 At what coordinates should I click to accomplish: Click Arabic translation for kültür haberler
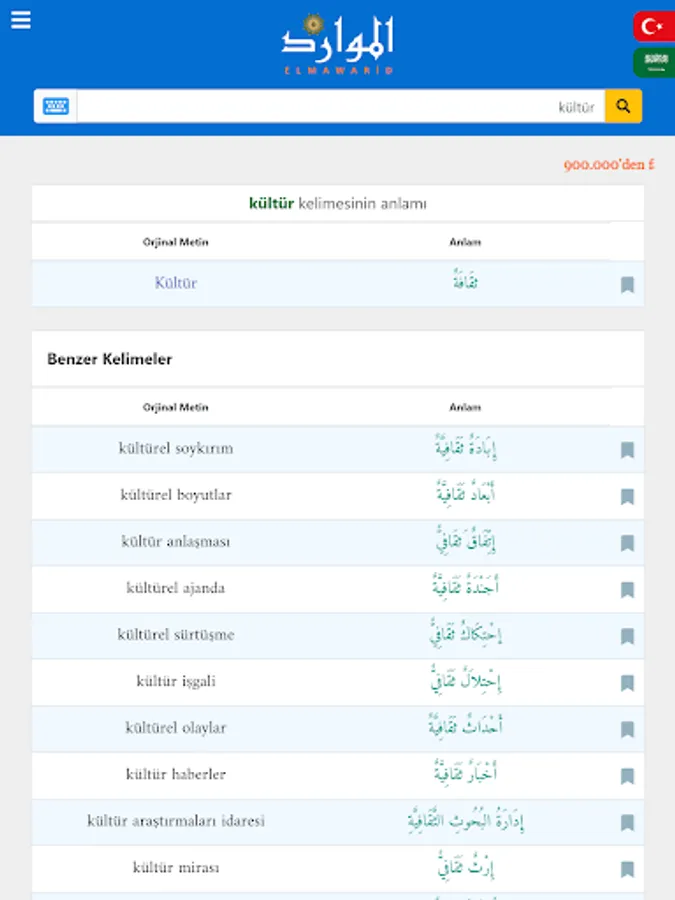(465, 773)
